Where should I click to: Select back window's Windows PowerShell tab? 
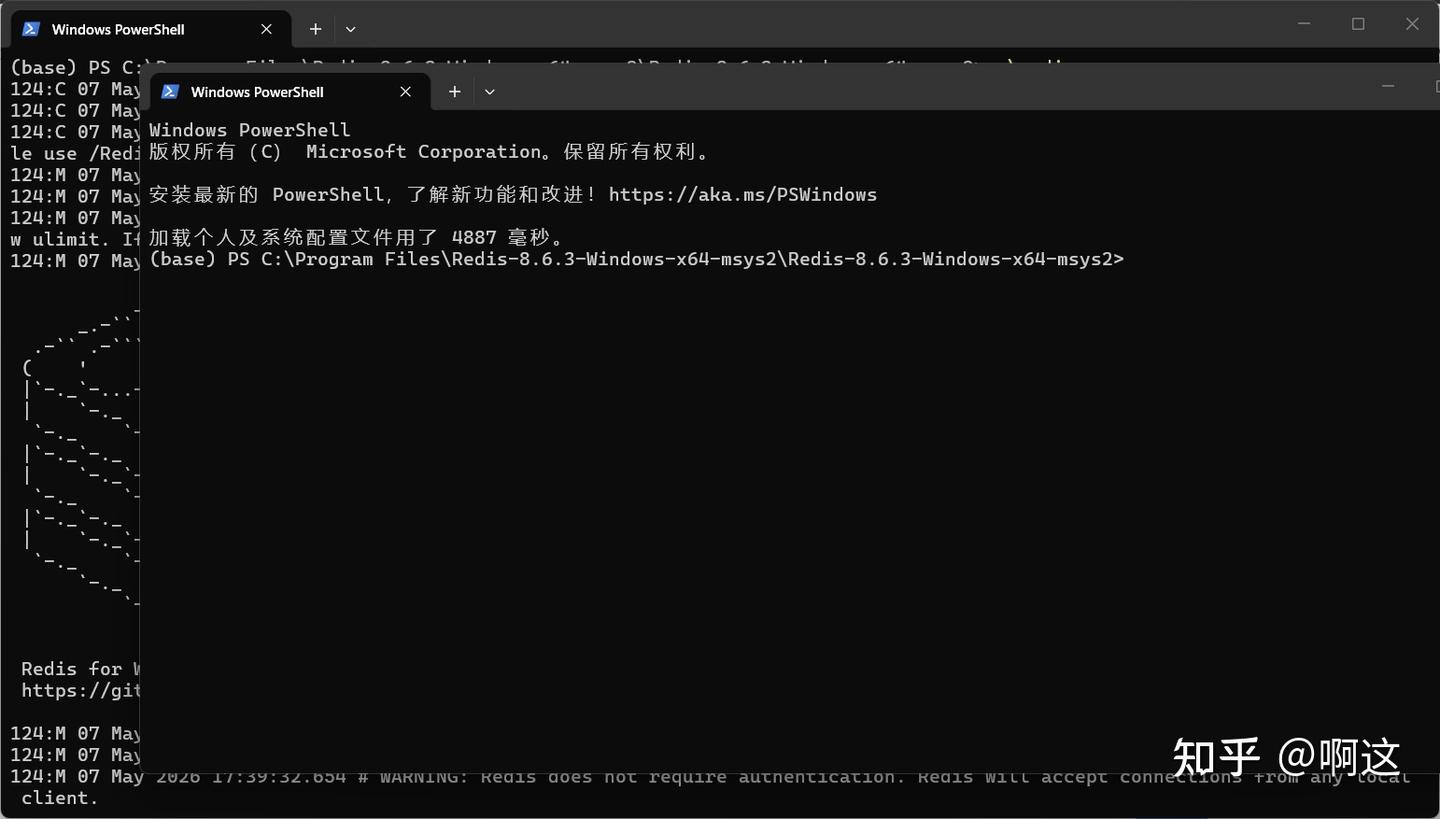[150, 29]
